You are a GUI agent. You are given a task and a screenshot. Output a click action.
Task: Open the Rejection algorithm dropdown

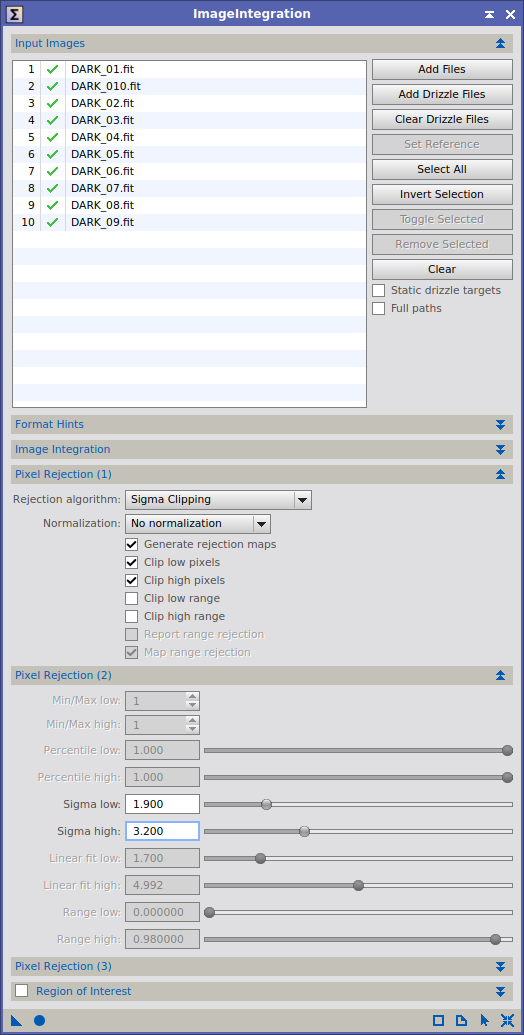point(218,500)
